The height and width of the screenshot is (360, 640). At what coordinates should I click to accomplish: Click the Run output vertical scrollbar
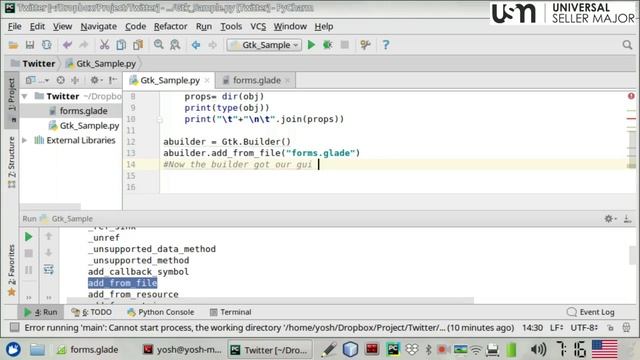(x=633, y=255)
